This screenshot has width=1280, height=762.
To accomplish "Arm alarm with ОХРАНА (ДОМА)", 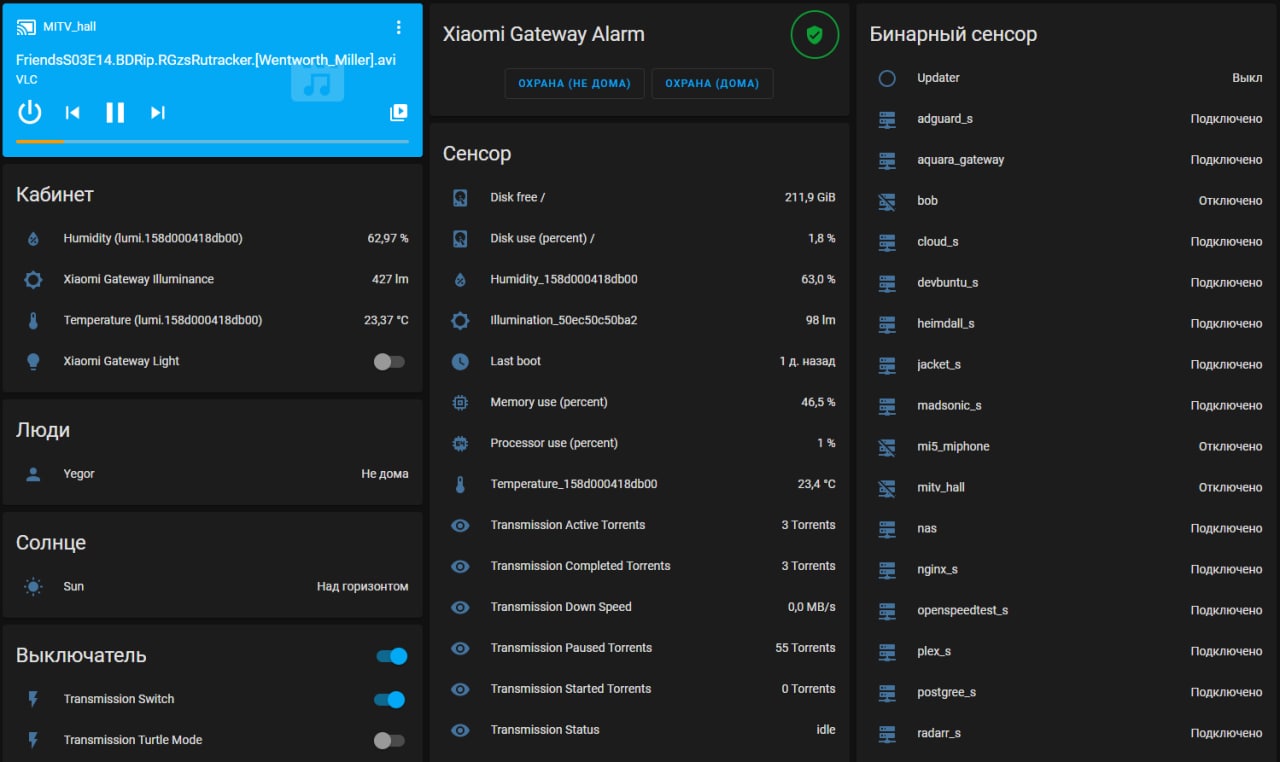I will pyautogui.click(x=712, y=83).
